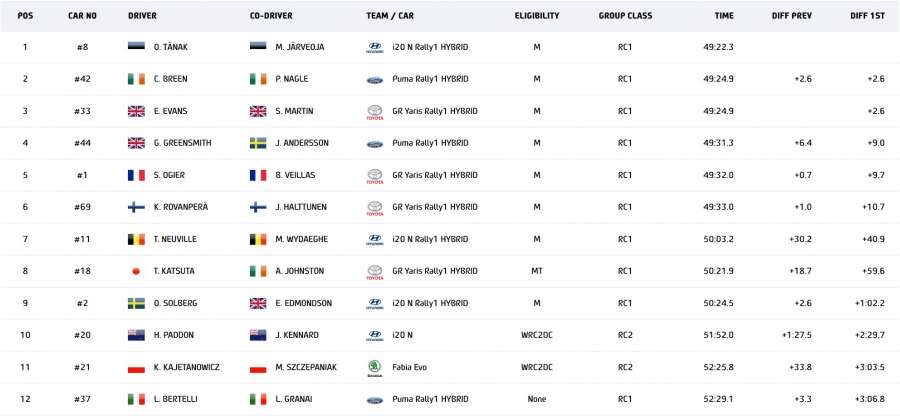Click the Swedish flag beside J. Andersson
The width and height of the screenshot is (900, 416).
258,143
